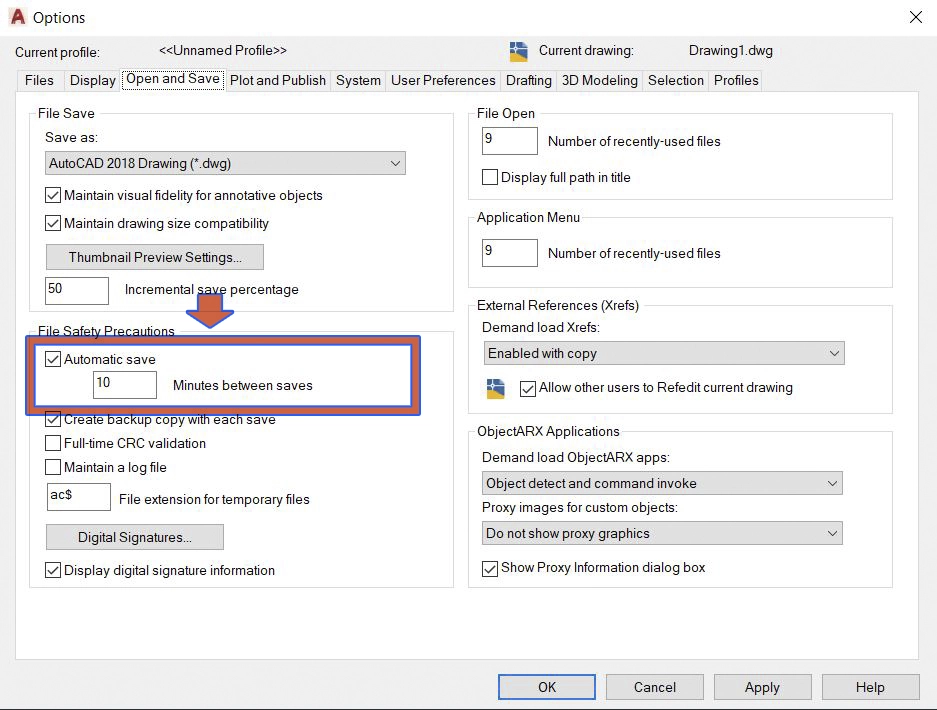Viewport: 937px width, 710px height.
Task: Open Help for the Options dialog
Action: point(870,687)
